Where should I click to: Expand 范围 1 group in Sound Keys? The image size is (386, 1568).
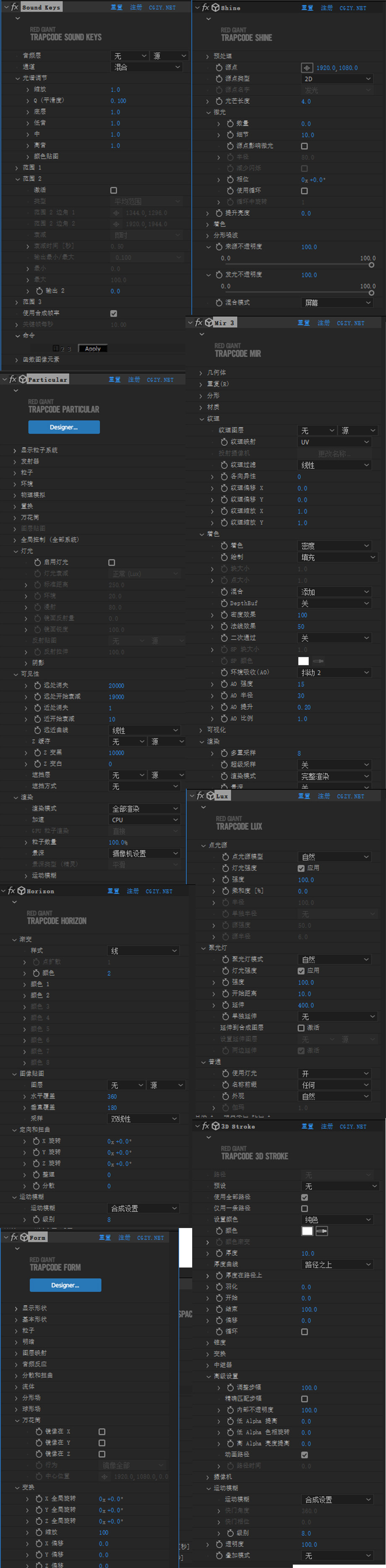17,167
